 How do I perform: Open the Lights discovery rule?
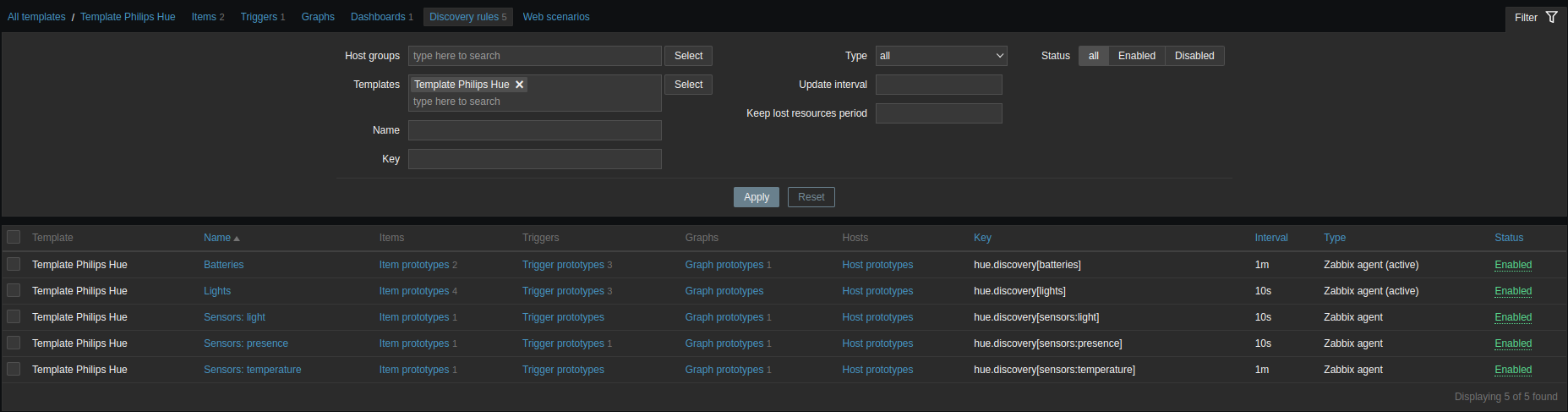[x=217, y=291]
